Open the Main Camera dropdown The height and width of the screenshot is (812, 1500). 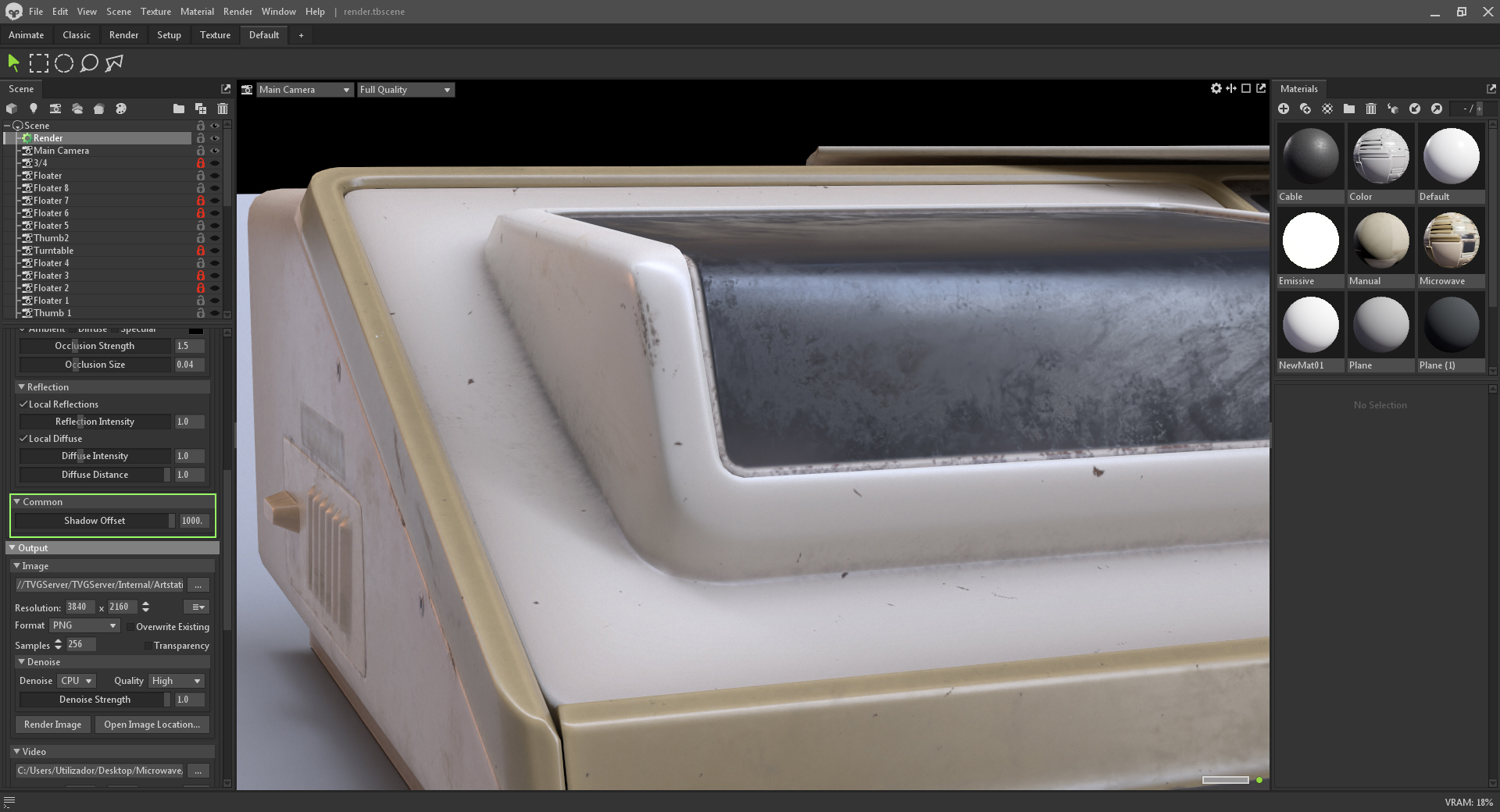(305, 90)
